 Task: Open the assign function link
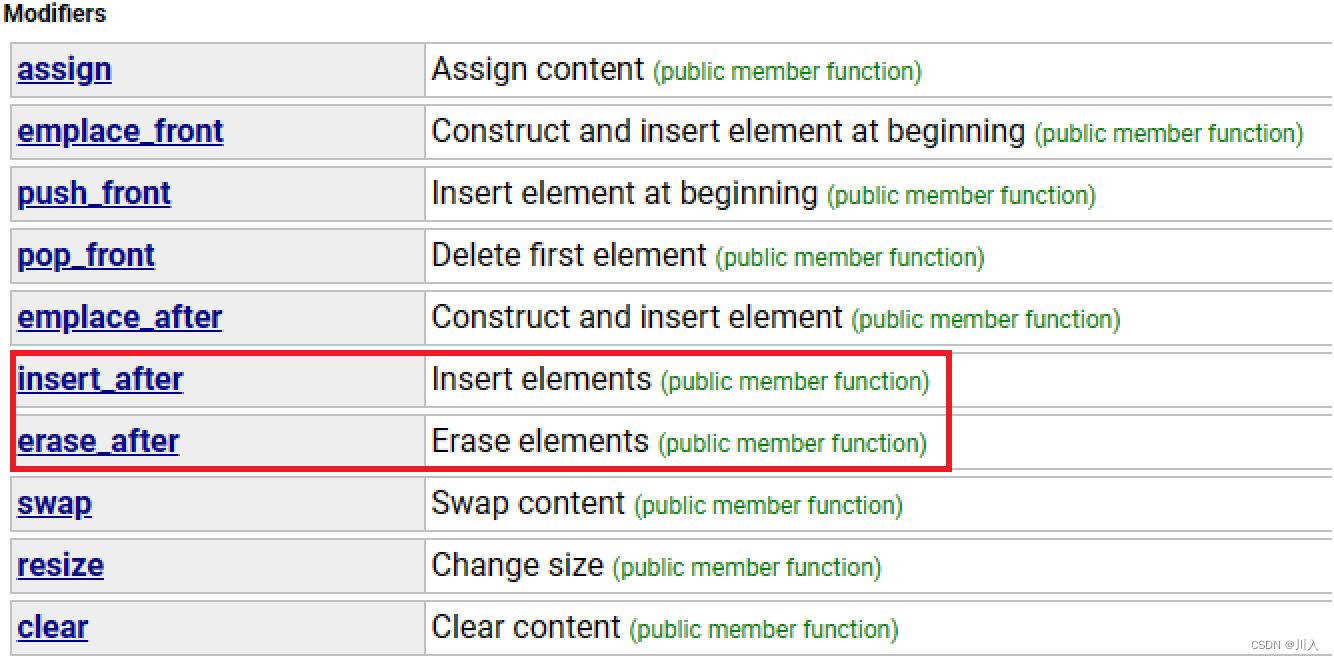(64, 70)
